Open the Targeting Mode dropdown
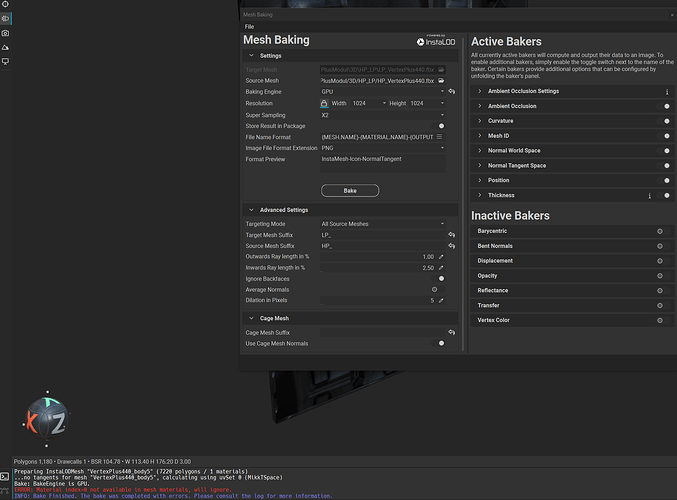 coord(380,223)
